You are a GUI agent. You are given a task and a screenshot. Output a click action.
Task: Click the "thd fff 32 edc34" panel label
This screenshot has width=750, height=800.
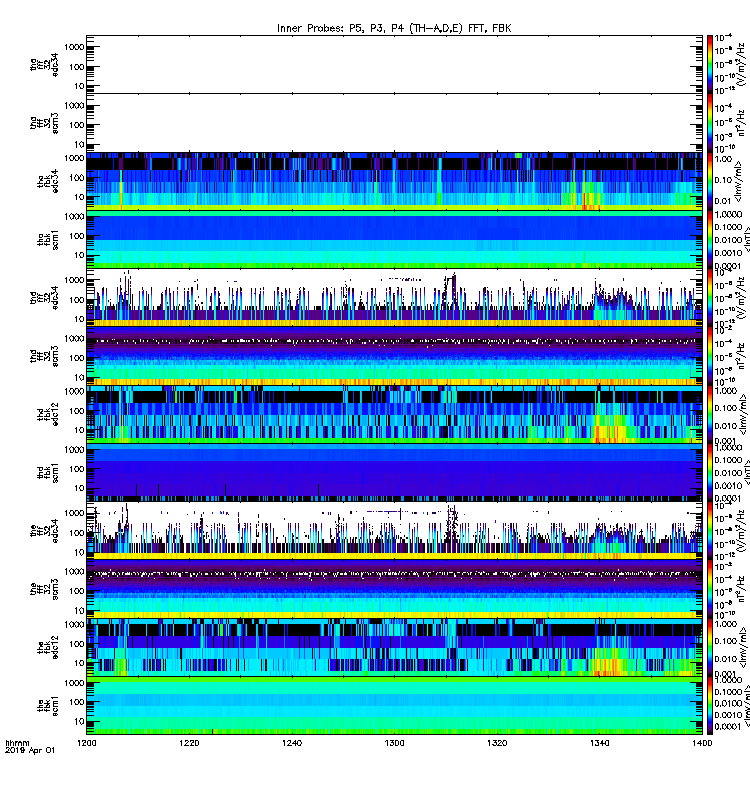pyautogui.click(x=44, y=297)
